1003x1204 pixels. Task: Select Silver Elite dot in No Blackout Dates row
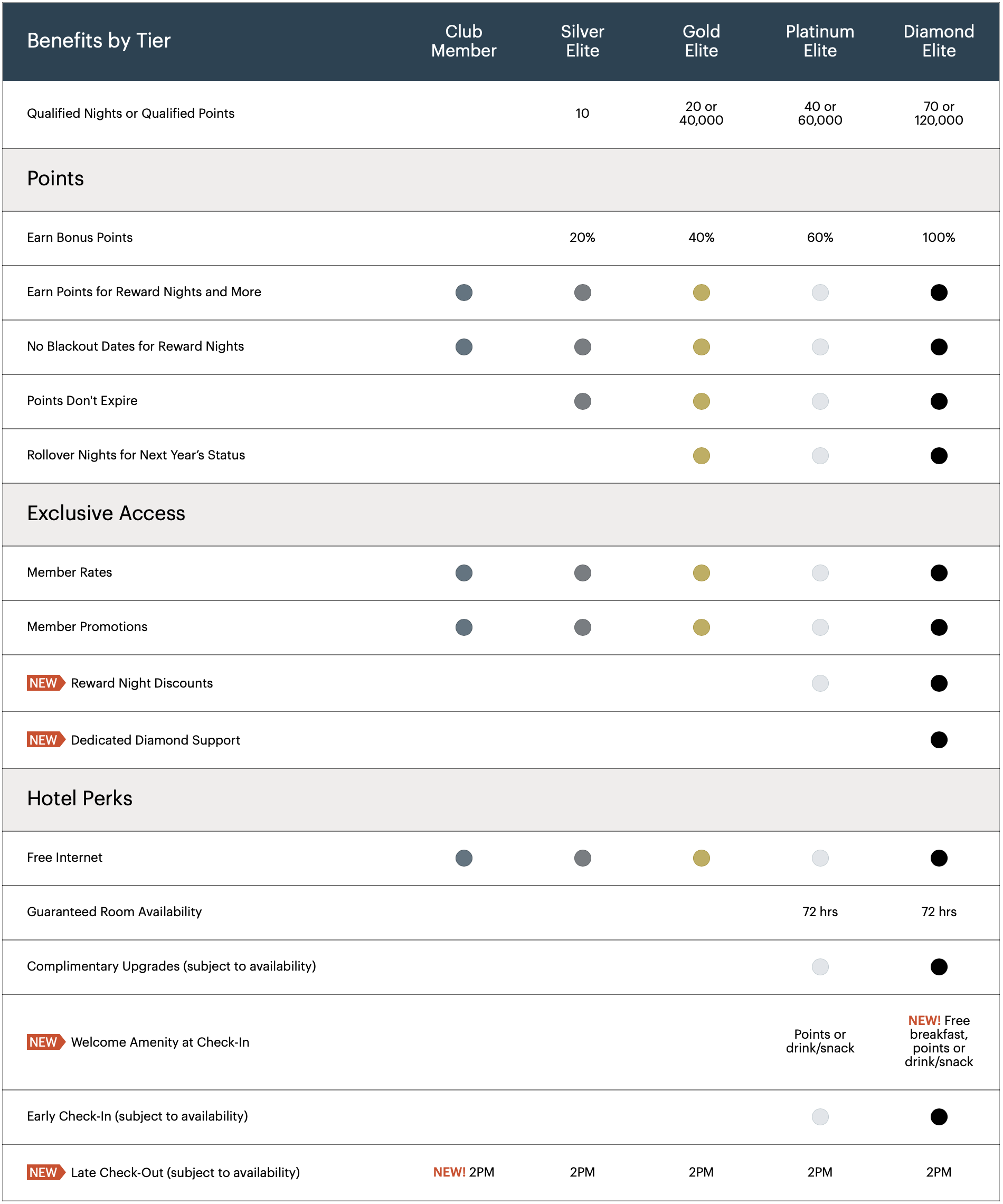tap(582, 347)
